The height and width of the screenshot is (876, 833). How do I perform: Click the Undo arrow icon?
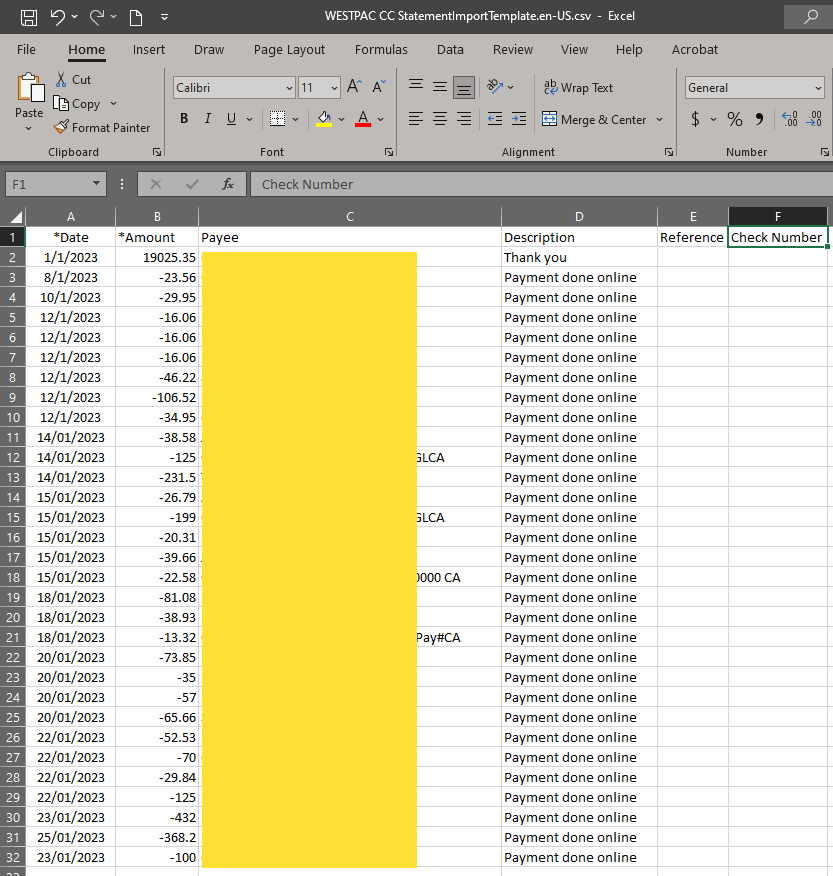(58, 17)
